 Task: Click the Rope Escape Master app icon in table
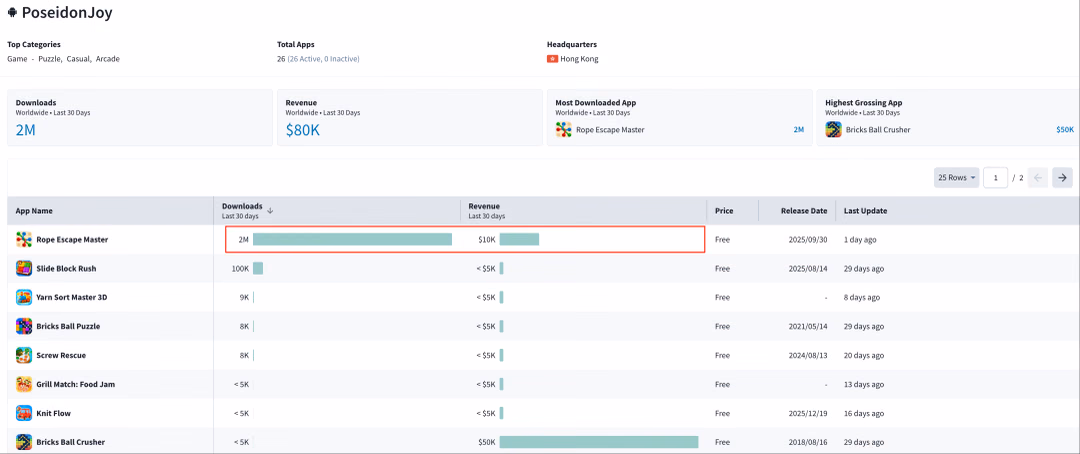(24, 240)
